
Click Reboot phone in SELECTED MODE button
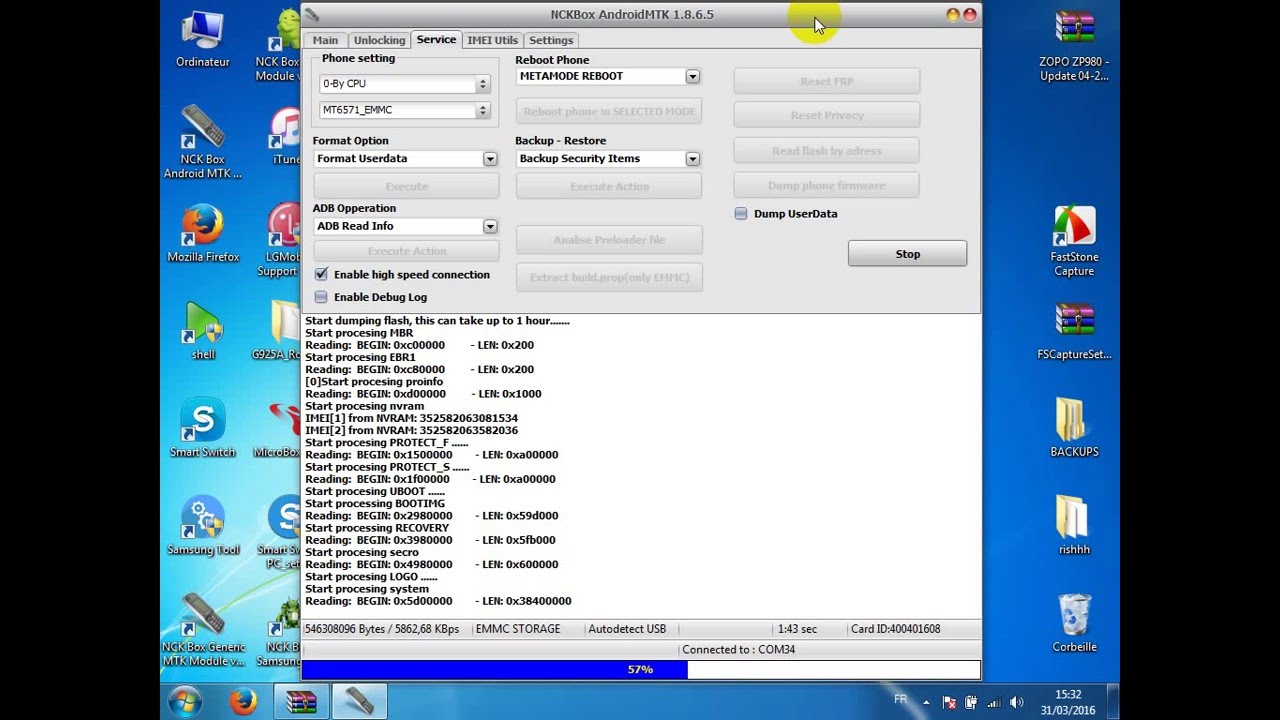(609, 112)
